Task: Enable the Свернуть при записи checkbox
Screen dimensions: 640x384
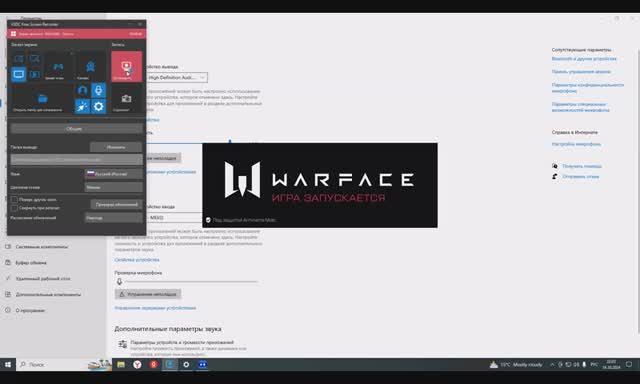Action: [14, 208]
